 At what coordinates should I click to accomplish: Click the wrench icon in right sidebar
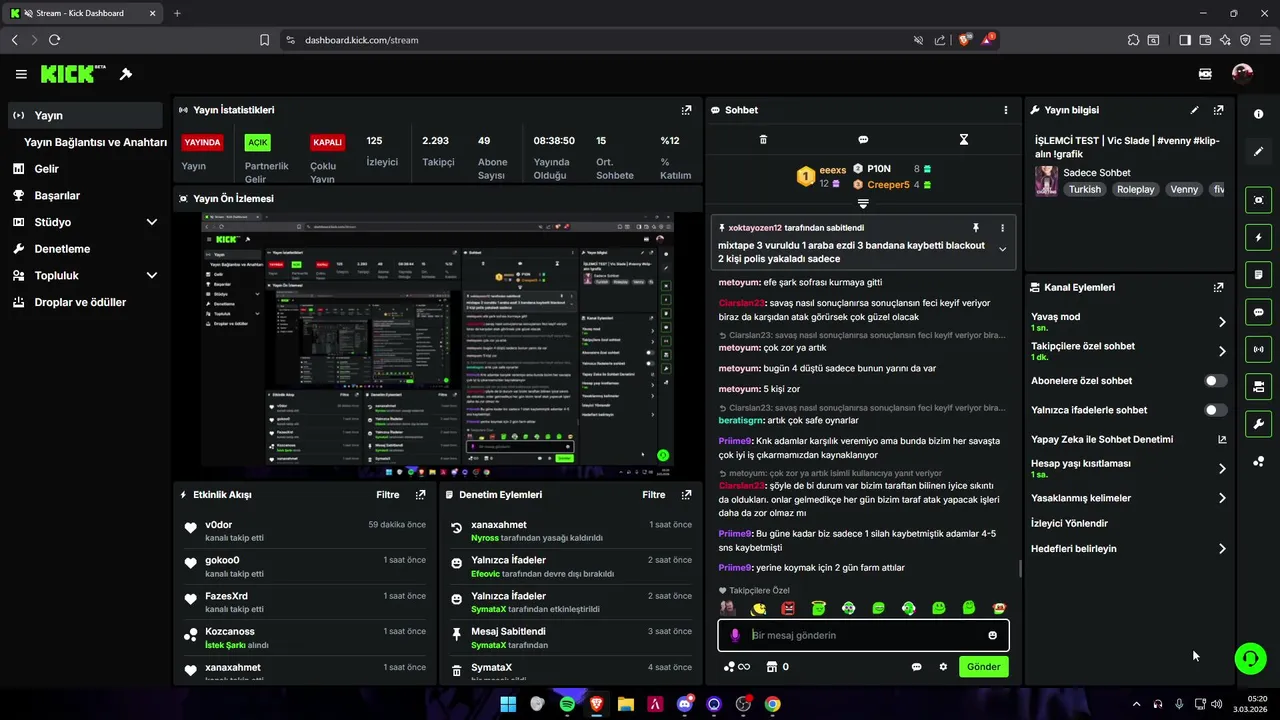point(1258,424)
